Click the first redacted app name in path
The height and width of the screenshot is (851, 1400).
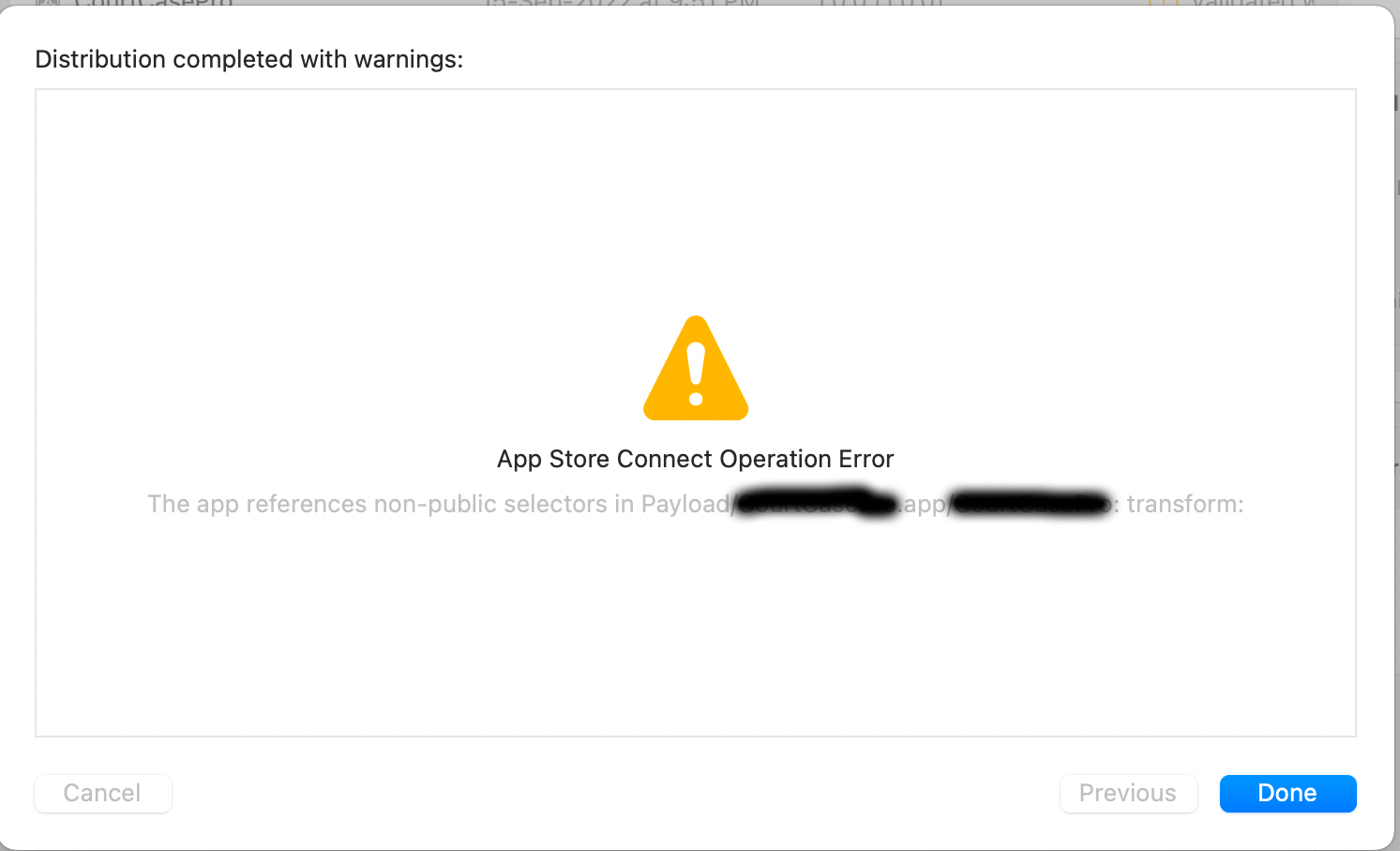coord(814,503)
